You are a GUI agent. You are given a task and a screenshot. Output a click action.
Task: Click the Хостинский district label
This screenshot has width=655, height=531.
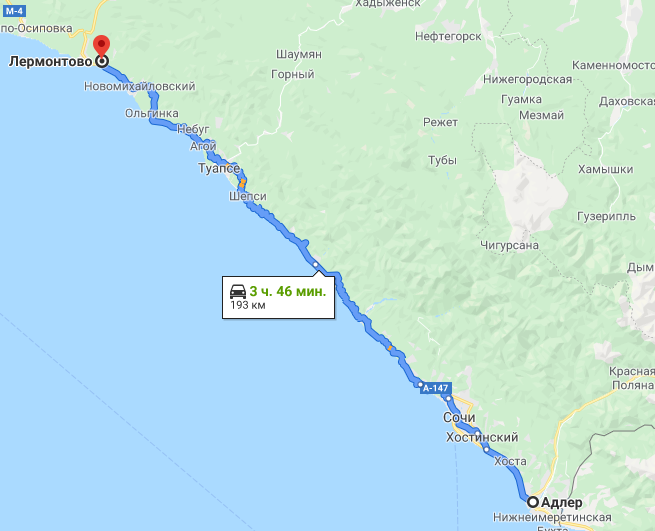pos(482,437)
